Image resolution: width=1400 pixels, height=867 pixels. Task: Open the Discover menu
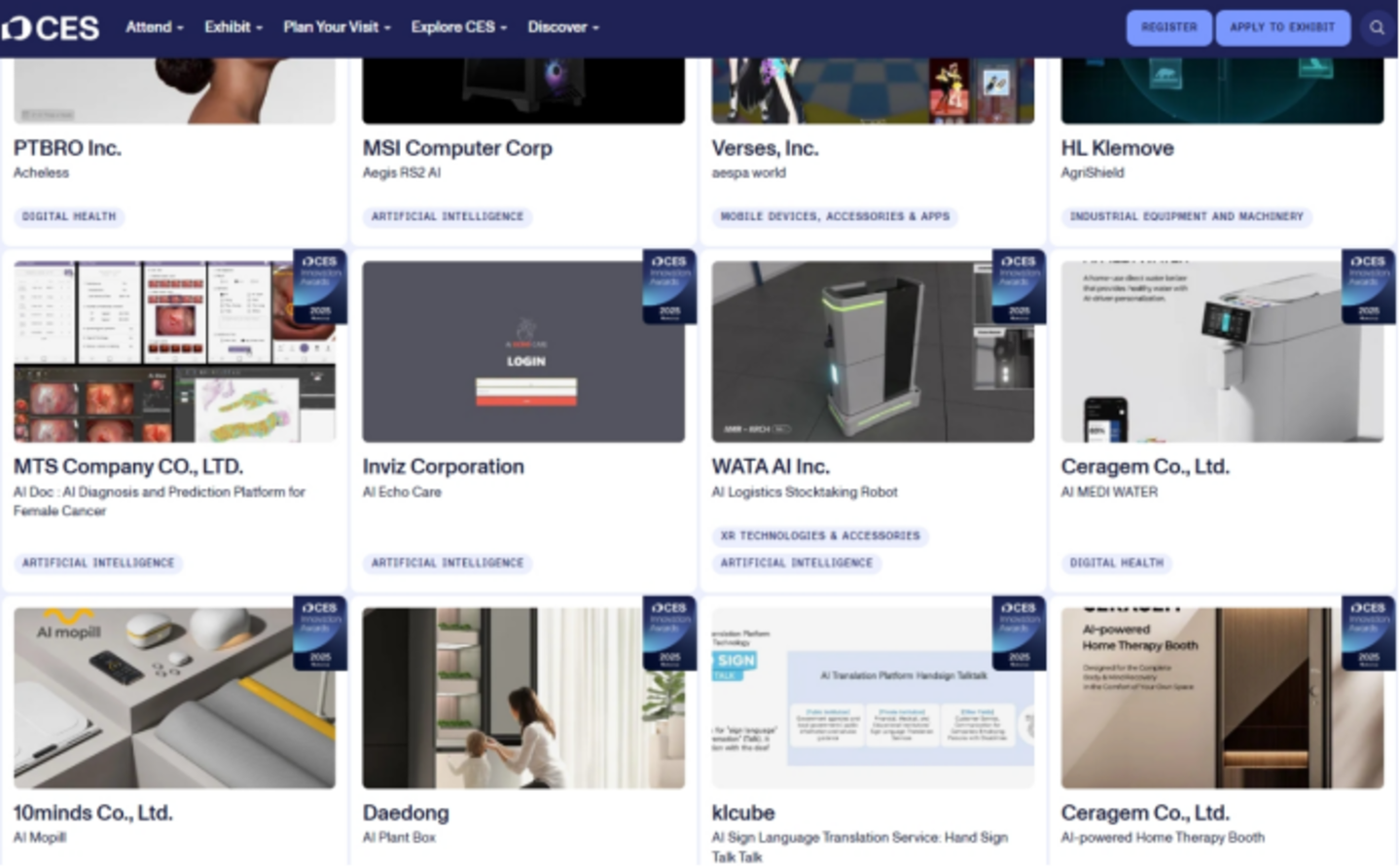pos(563,27)
